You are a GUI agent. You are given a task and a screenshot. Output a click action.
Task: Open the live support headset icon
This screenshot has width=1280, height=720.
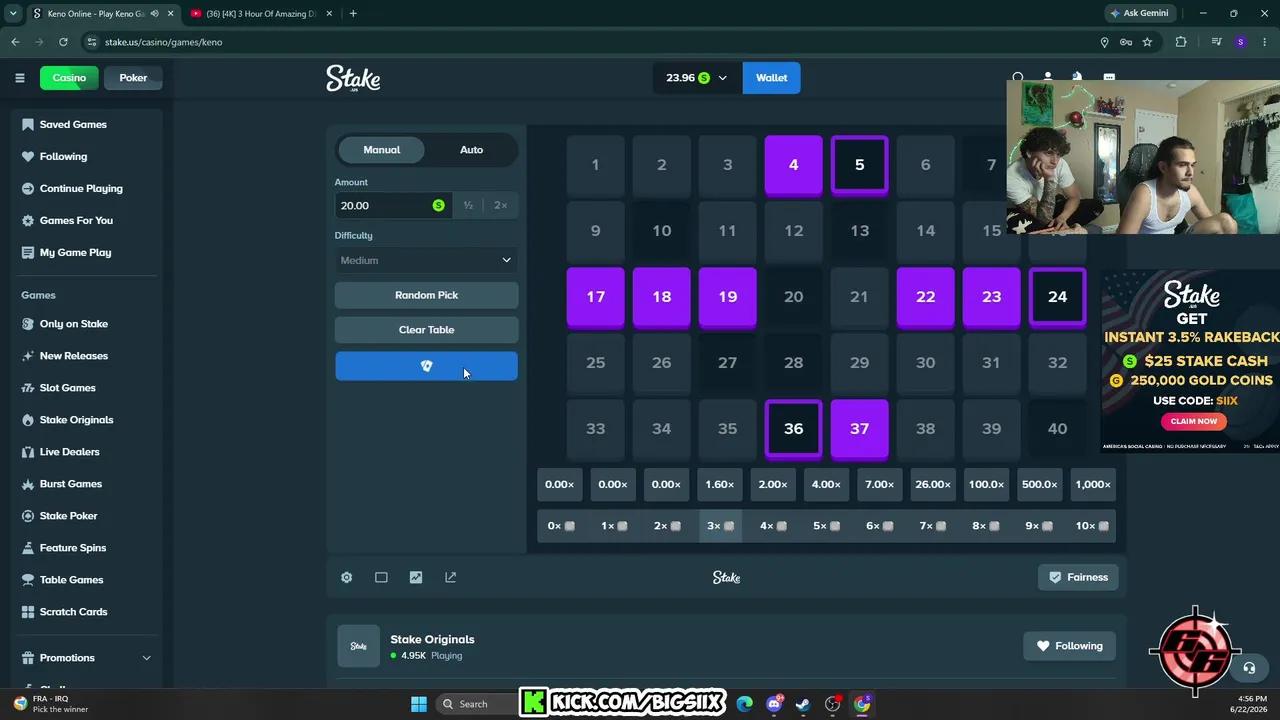(x=1249, y=668)
